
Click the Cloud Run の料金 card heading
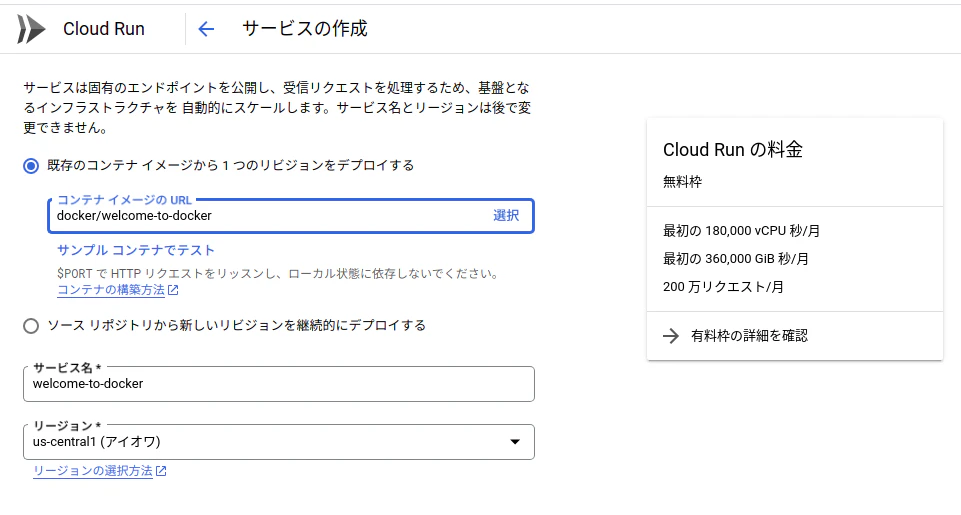pos(732,150)
